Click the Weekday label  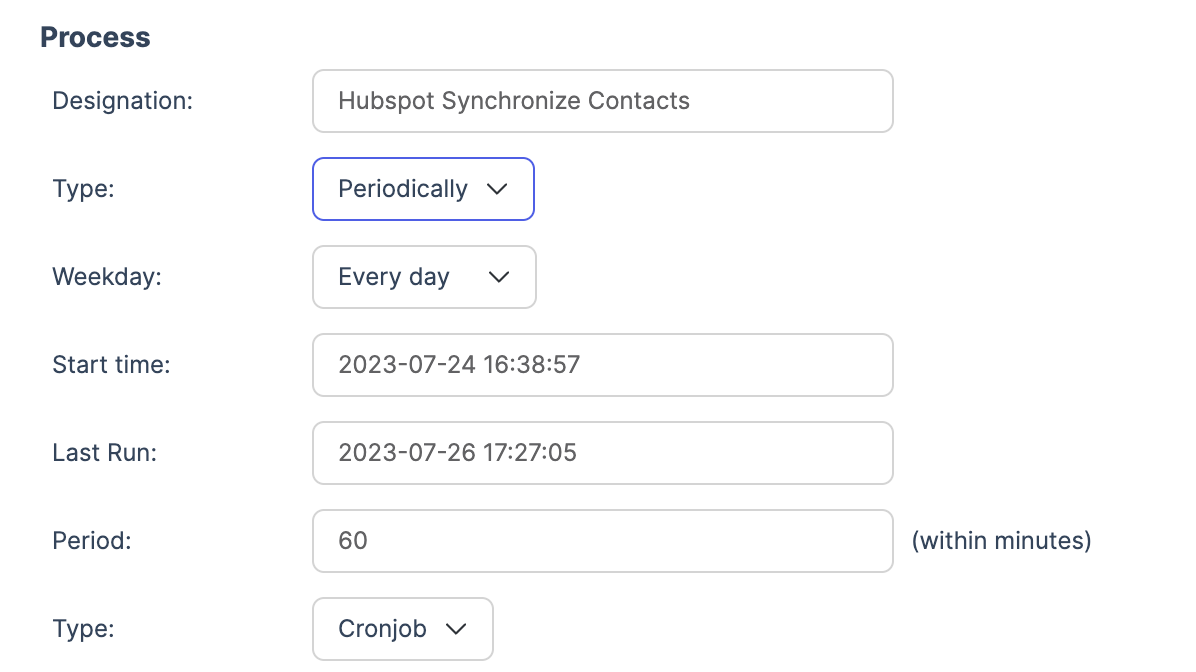(106, 277)
